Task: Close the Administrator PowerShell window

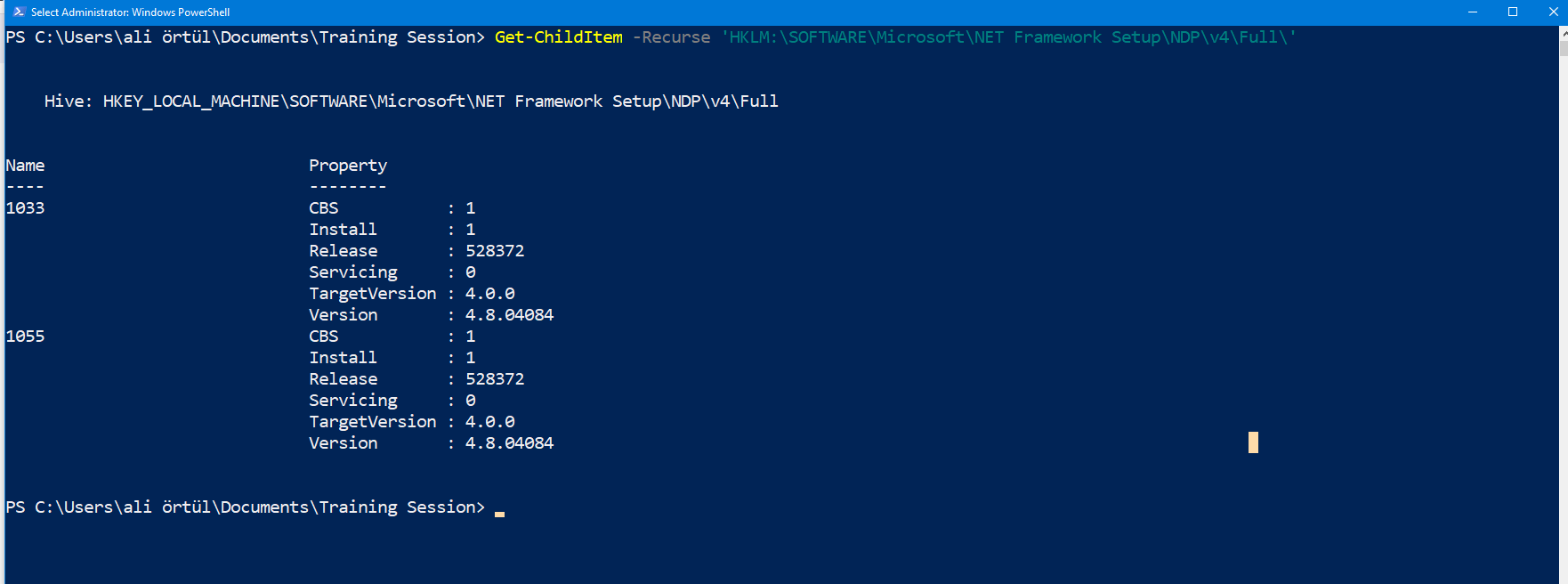Action: (1553, 12)
